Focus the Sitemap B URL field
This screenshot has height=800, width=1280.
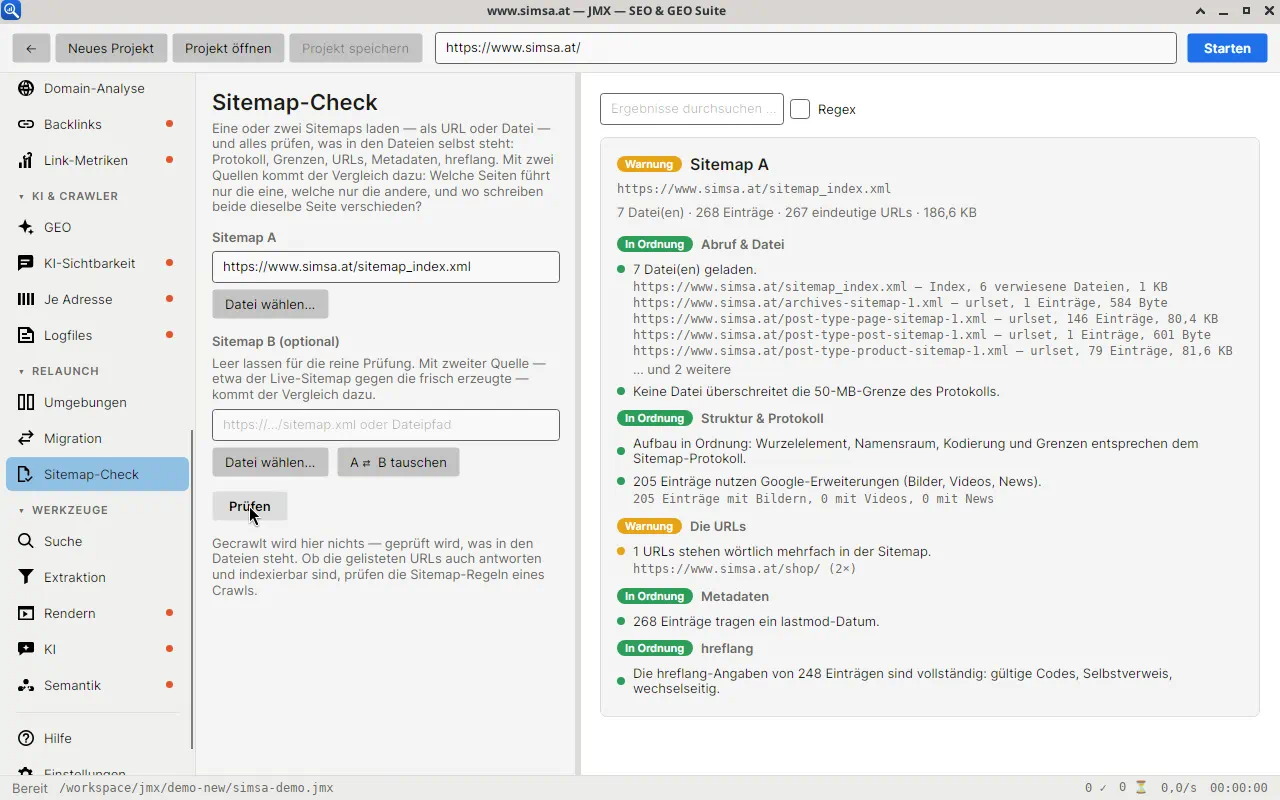[x=386, y=425]
